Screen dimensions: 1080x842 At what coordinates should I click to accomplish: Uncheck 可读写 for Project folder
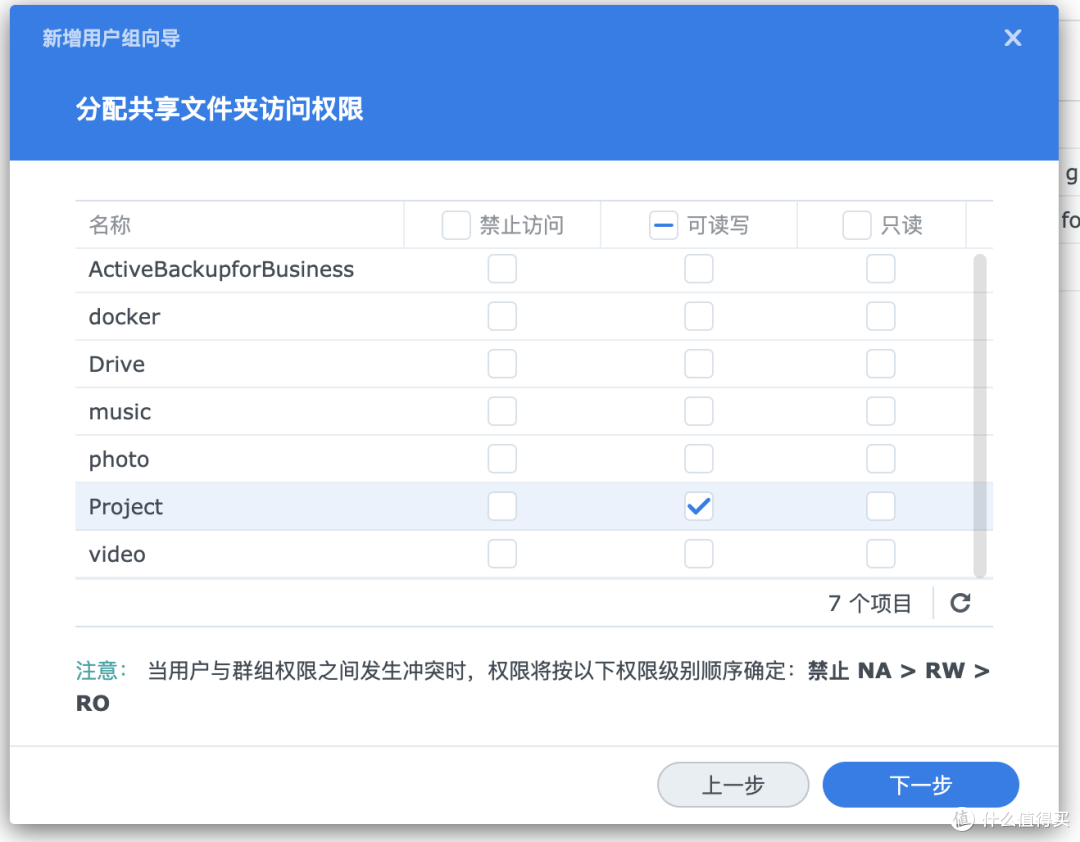698,506
